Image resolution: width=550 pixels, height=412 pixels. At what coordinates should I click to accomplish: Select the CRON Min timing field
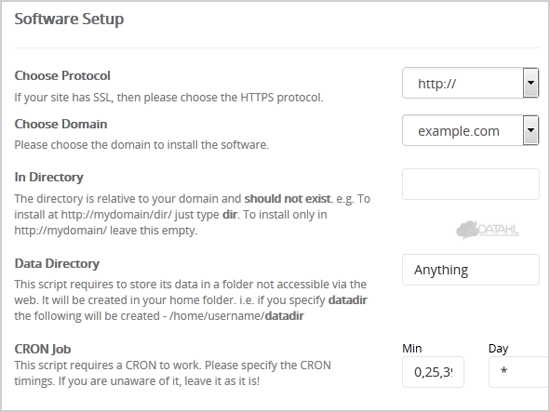433,372
